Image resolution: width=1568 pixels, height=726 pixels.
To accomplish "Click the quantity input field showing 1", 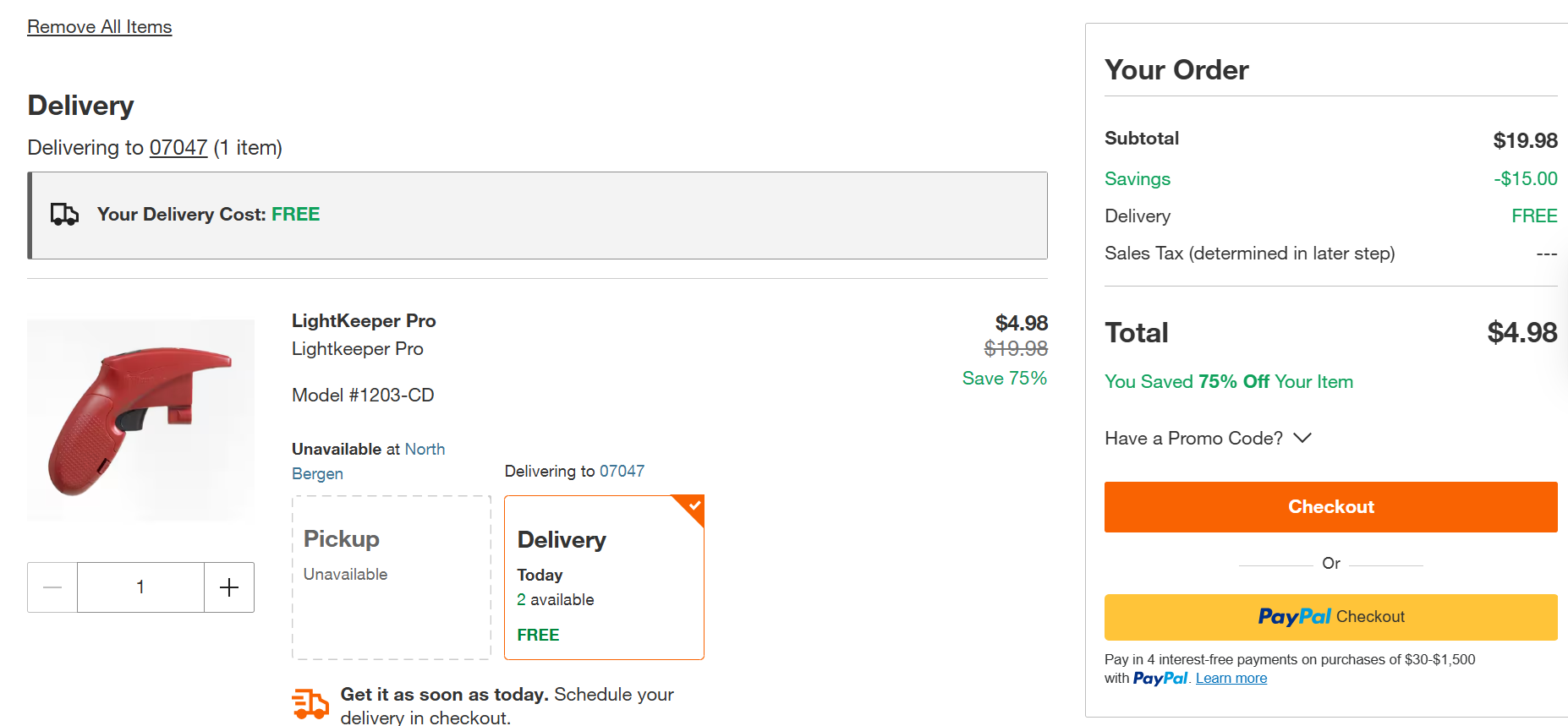I will [x=140, y=587].
